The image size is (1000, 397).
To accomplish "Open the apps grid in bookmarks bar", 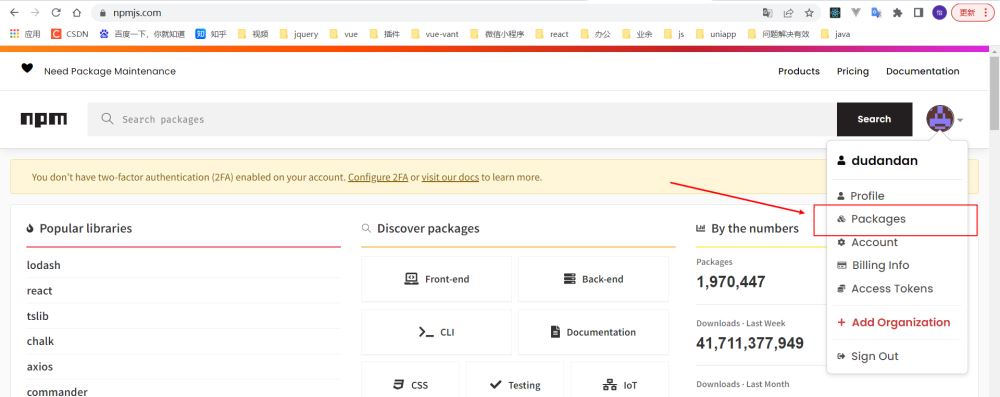I will click(x=25, y=34).
